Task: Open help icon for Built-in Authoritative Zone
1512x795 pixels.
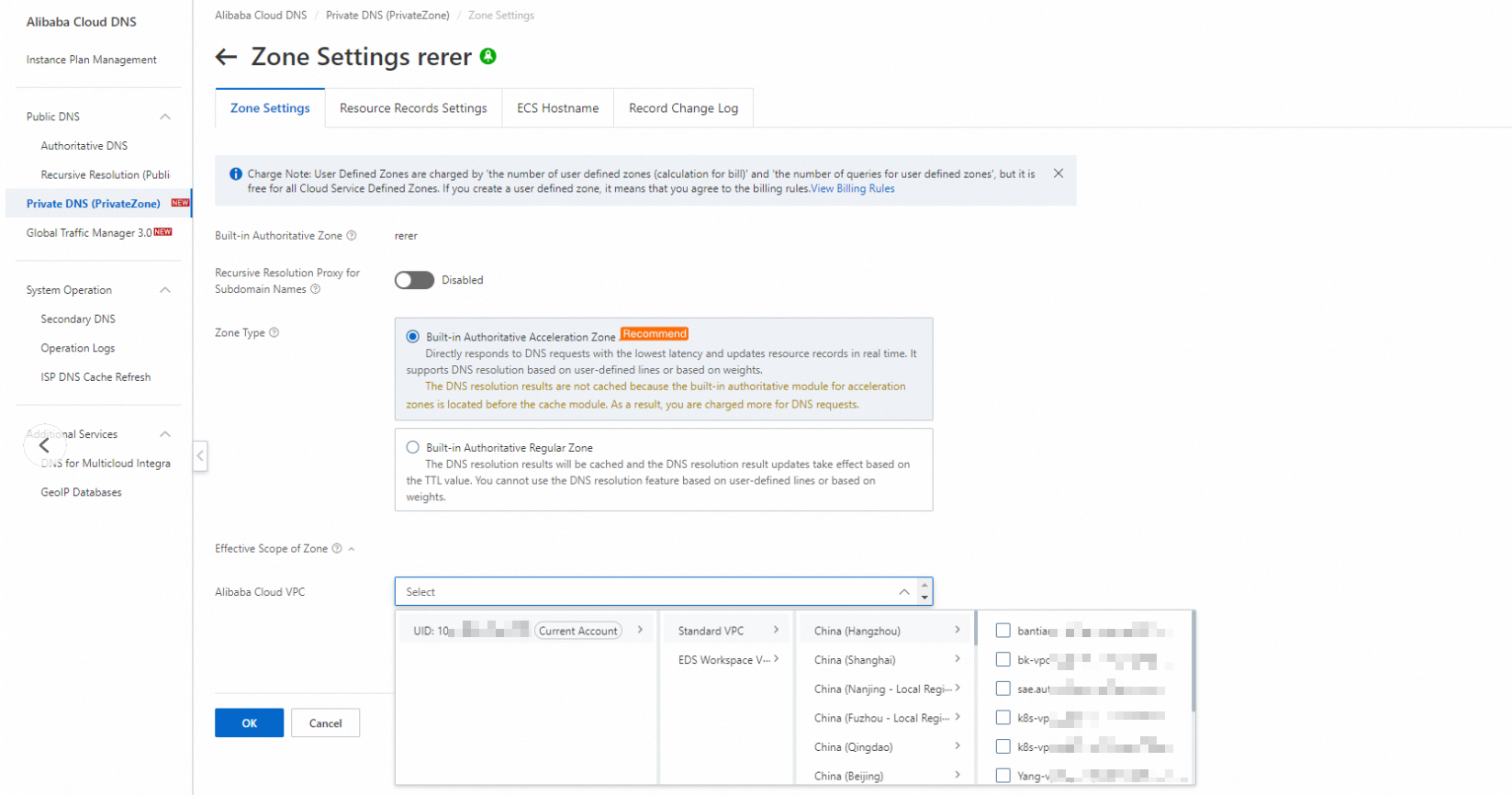Action: point(352,236)
